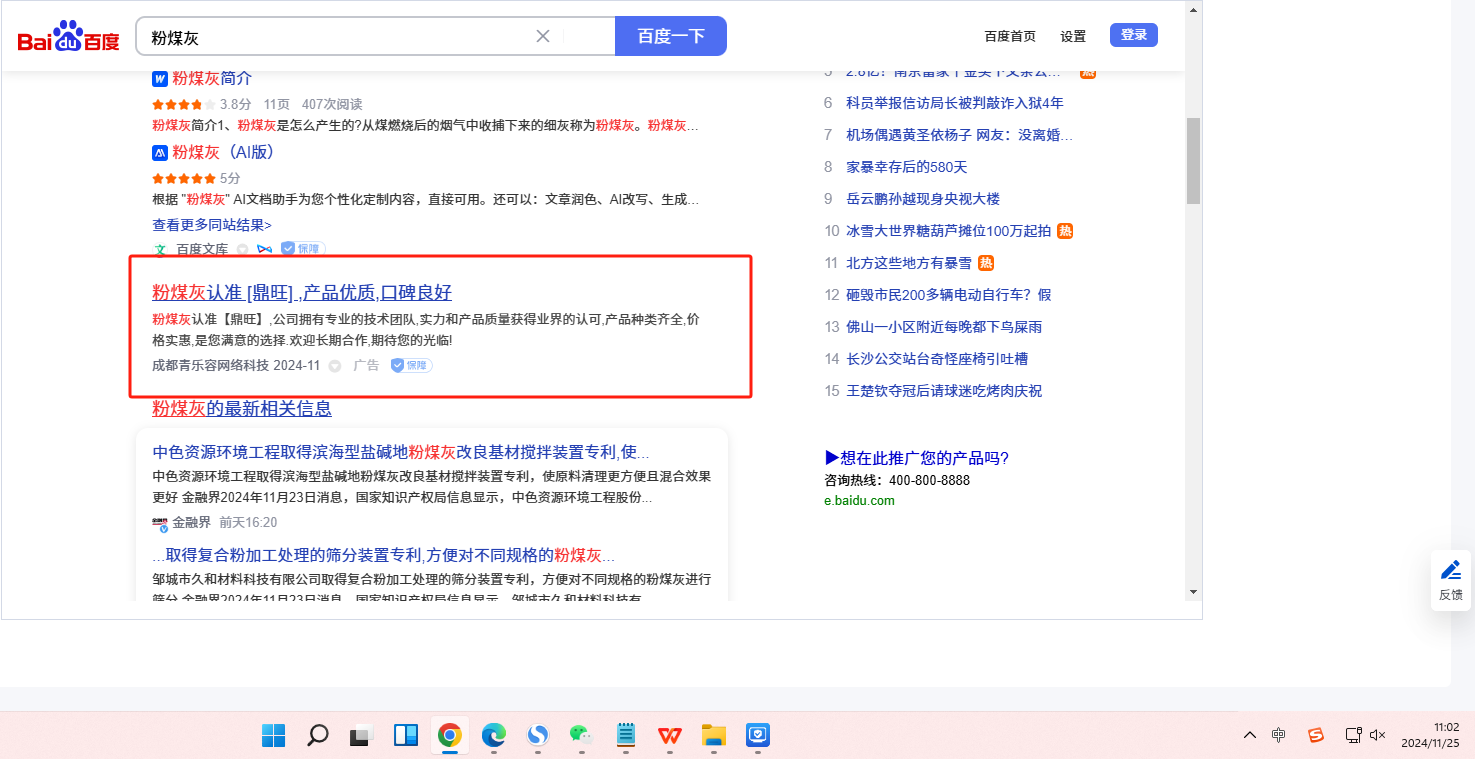Click the 登录 login button
The width and height of the screenshot is (1475, 759).
[1133, 35]
